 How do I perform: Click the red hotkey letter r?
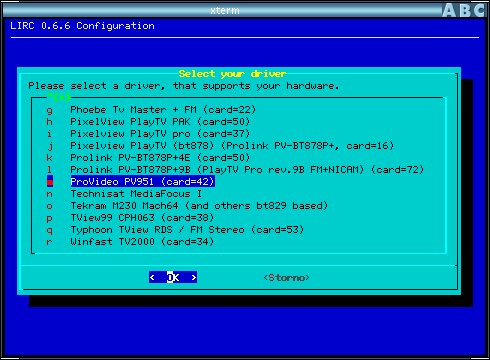[x=50, y=242]
